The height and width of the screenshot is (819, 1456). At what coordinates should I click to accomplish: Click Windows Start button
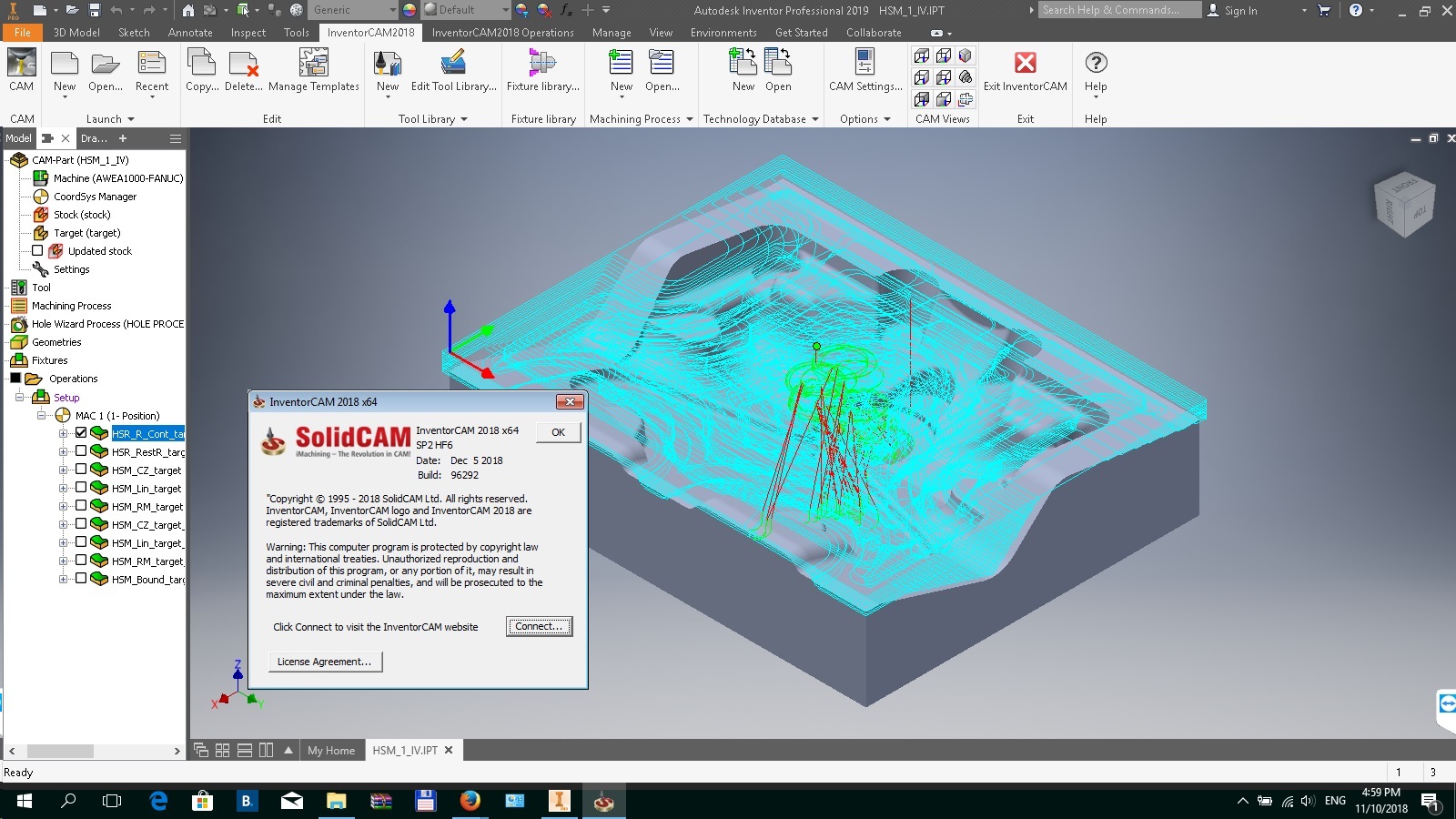[24, 801]
